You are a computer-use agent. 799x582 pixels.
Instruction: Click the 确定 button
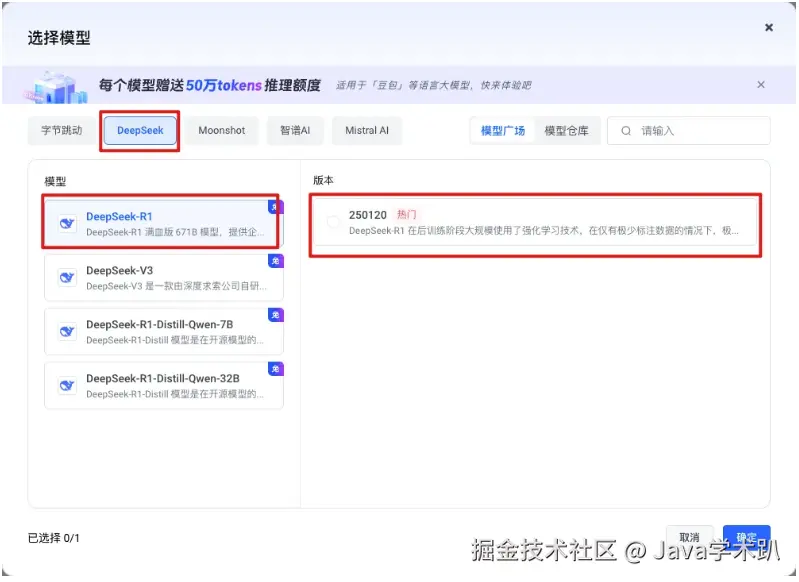point(747,537)
